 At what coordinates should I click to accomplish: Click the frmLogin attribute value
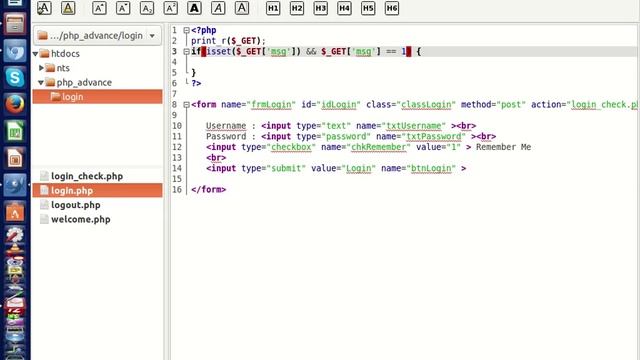tap(271, 104)
